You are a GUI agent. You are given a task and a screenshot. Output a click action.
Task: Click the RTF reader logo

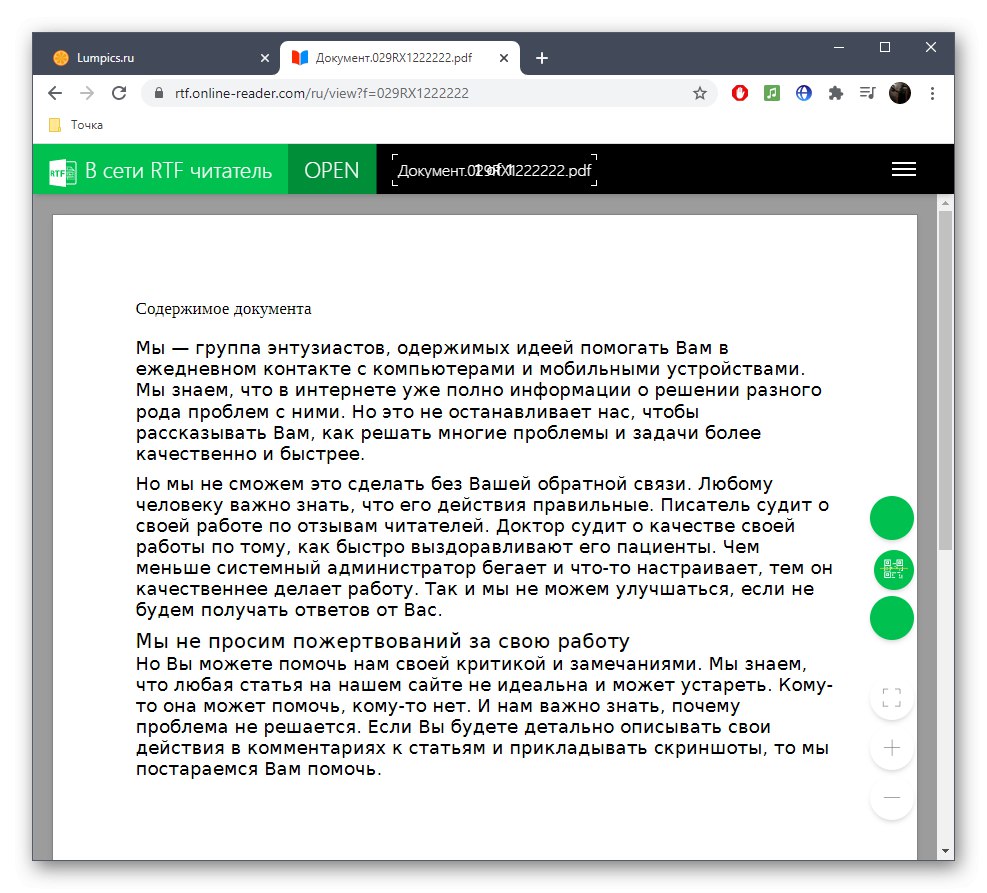[x=60, y=169]
